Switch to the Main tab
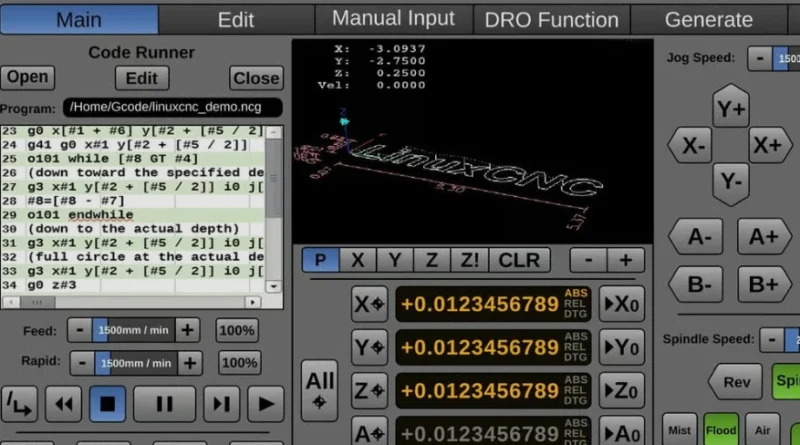The height and width of the screenshot is (445, 800). point(79,20)
